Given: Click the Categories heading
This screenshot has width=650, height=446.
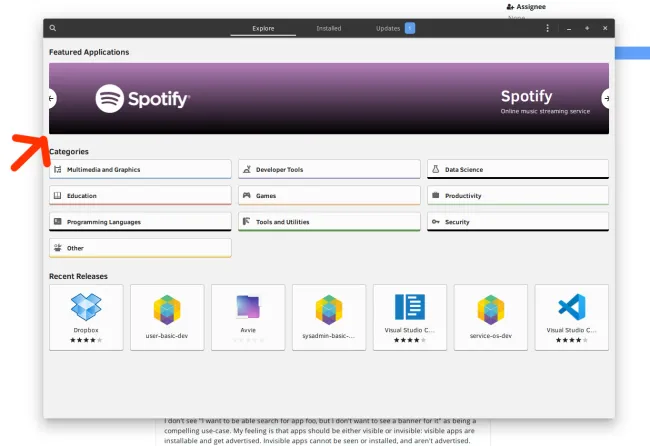Looking at the screenshot, I should 69,151.
